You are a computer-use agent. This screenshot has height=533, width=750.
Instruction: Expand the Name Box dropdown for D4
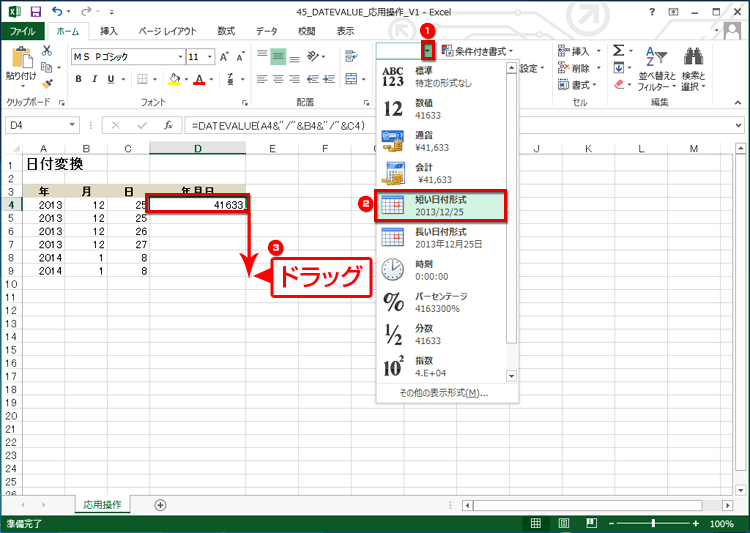click(x=72, y=125)
